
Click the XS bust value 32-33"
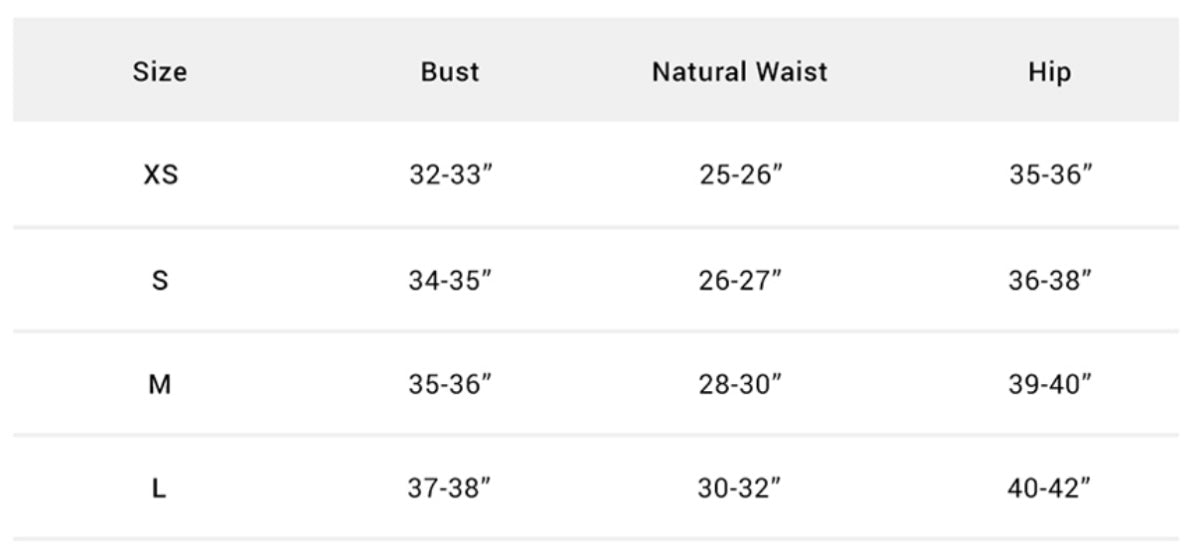[x=450, y=175]
